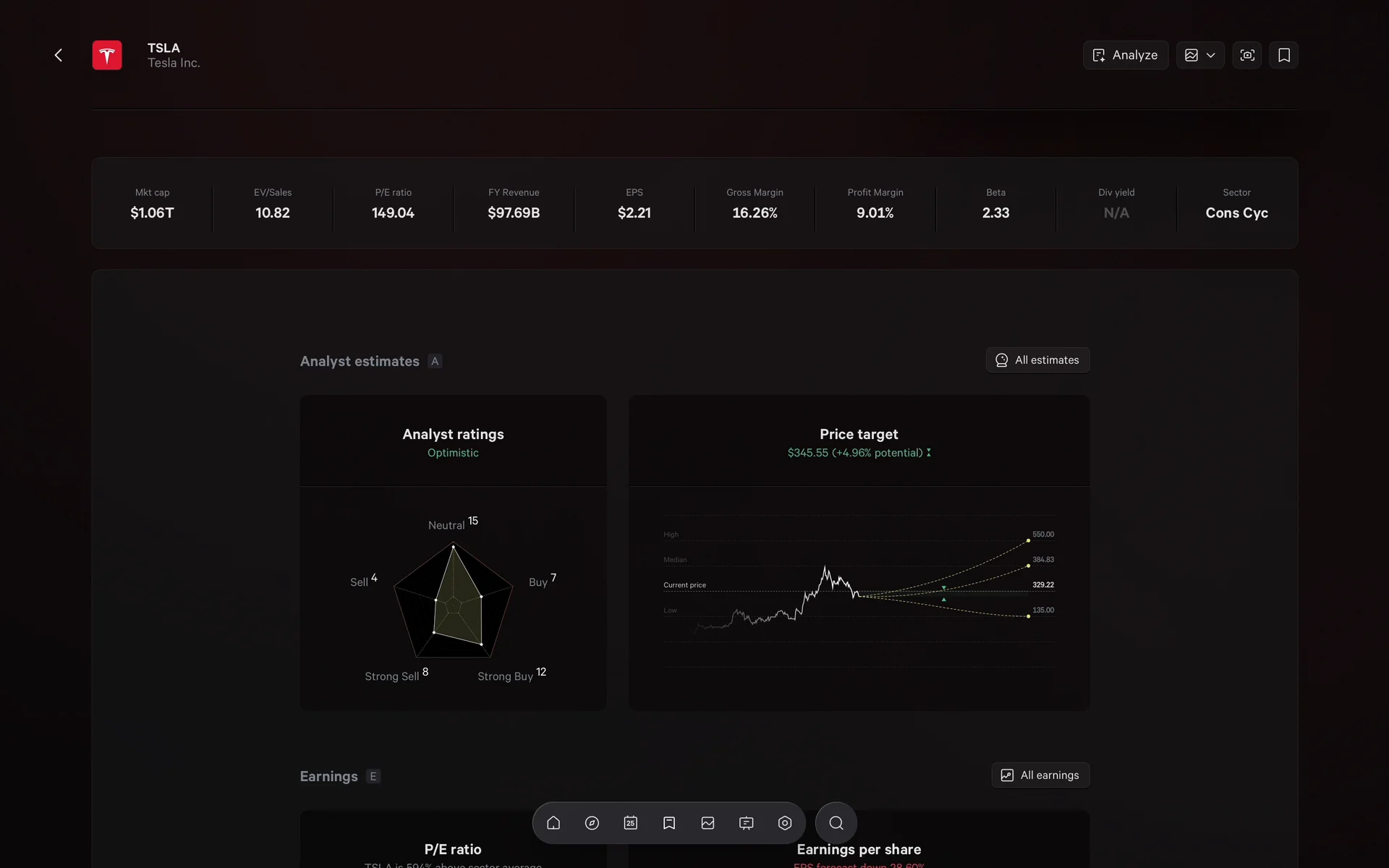
Task: Click the Tesla logo thumbnail
Action: 107,55
